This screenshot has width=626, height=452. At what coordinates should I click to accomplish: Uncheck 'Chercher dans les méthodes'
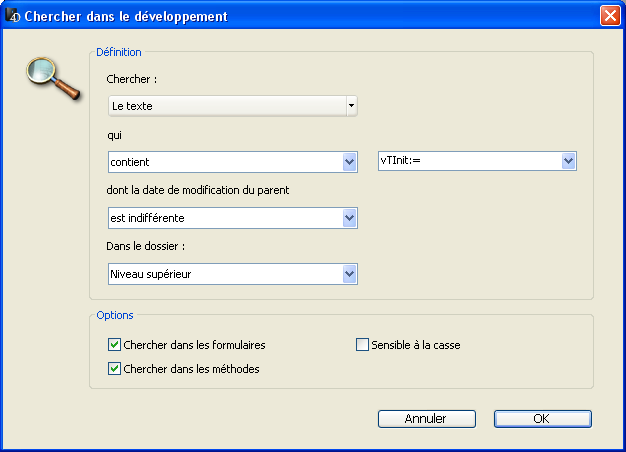click(x=114, y=369)
